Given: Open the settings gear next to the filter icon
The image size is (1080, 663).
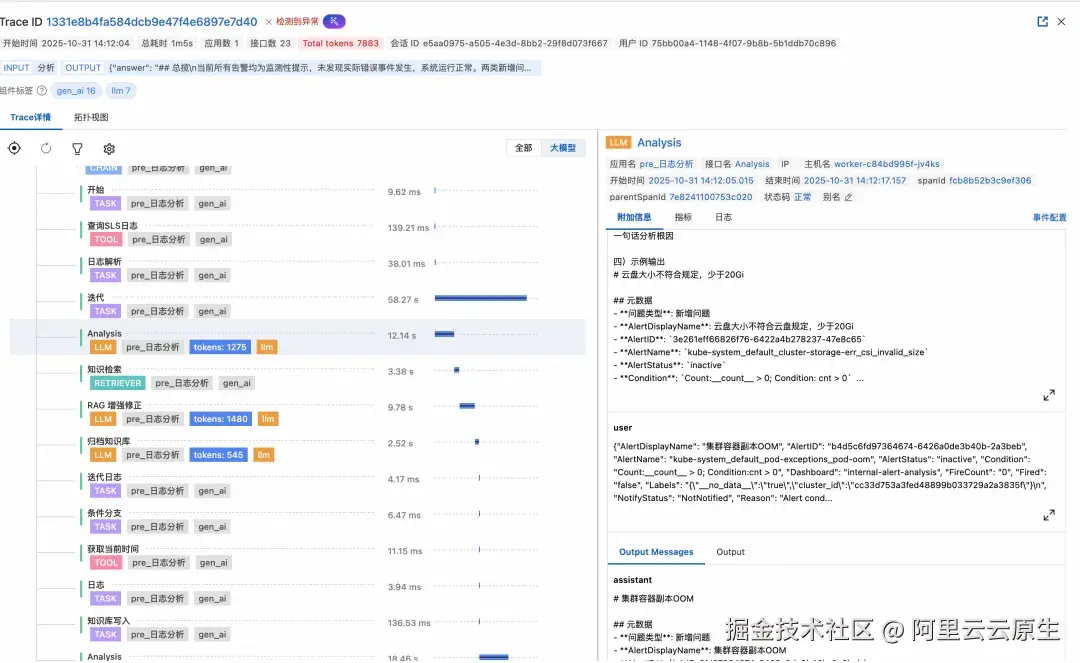Looking at the screenshot, I should tap(108, 148).
